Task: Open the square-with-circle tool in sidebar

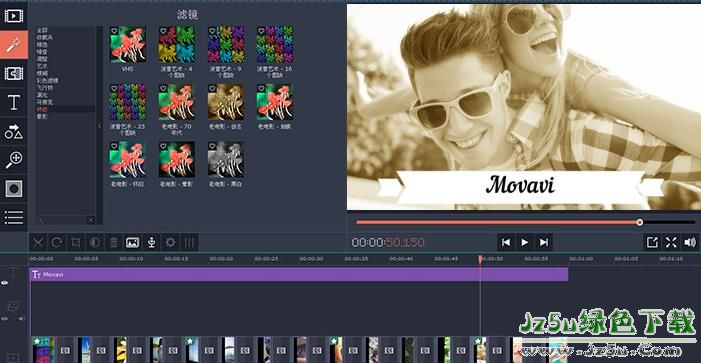Action: click(x=13, y=189)
